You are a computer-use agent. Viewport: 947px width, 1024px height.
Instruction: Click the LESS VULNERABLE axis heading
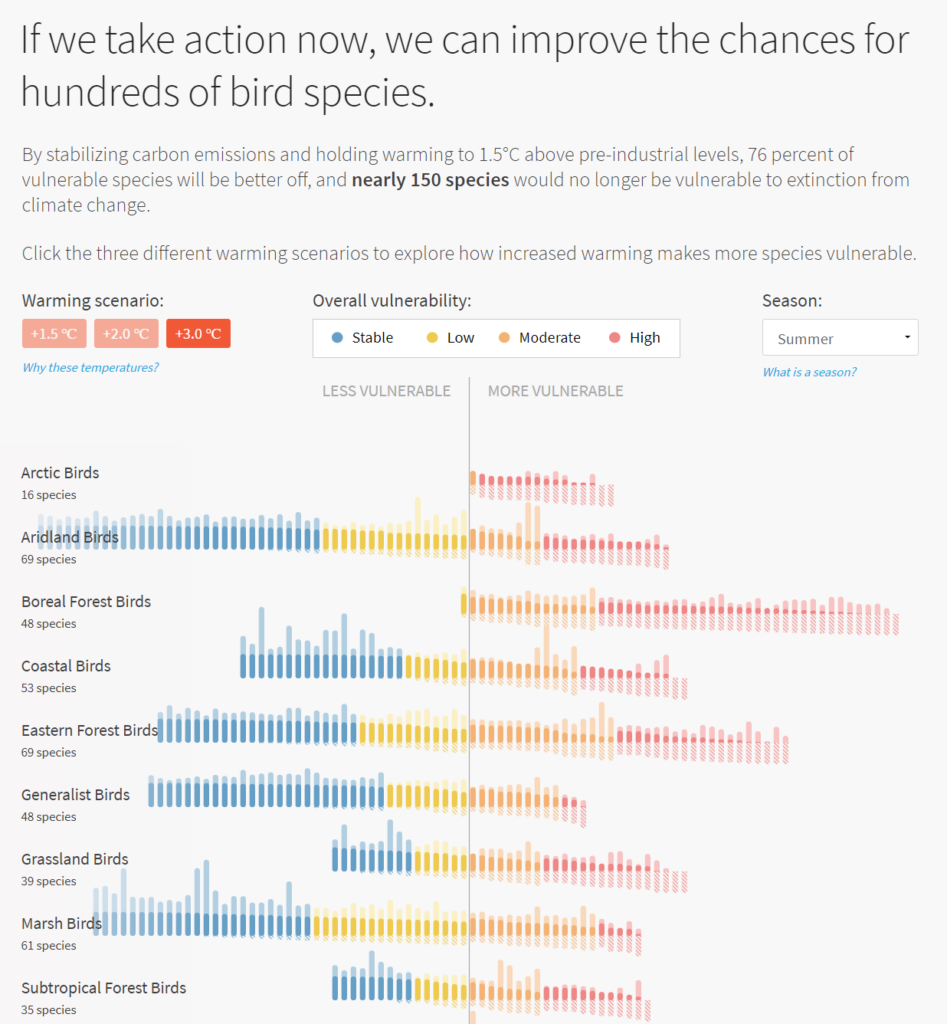[x=386, y=391]
